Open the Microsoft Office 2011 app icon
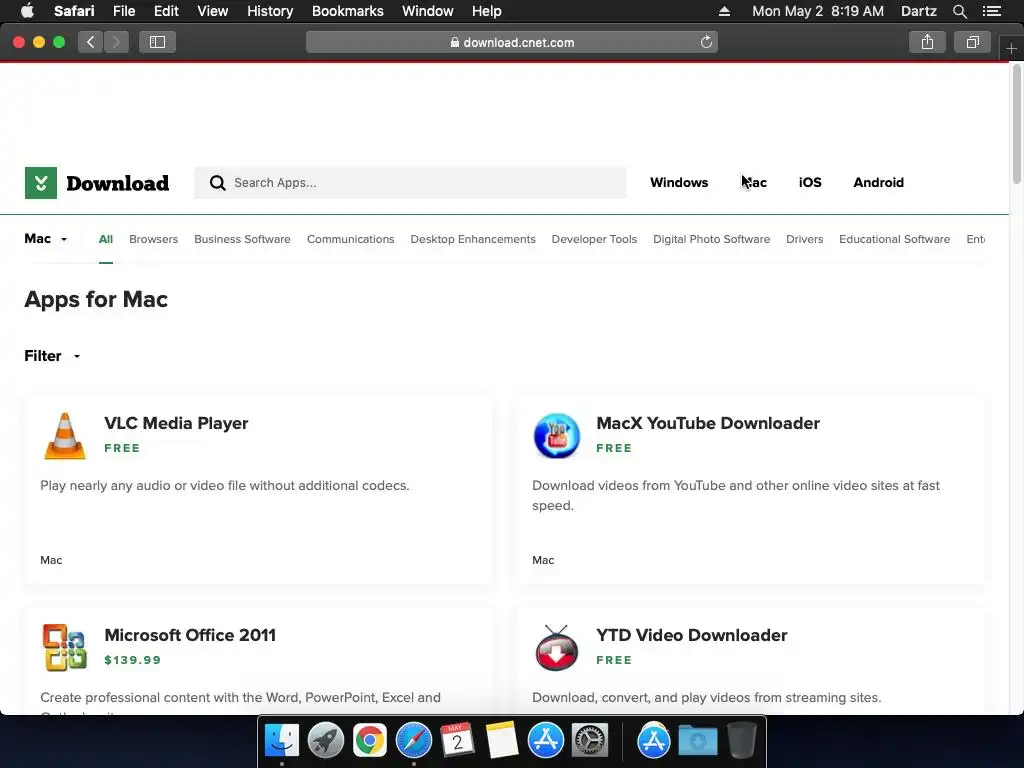This screenshot has width=1024, height=768. point(65,647)
